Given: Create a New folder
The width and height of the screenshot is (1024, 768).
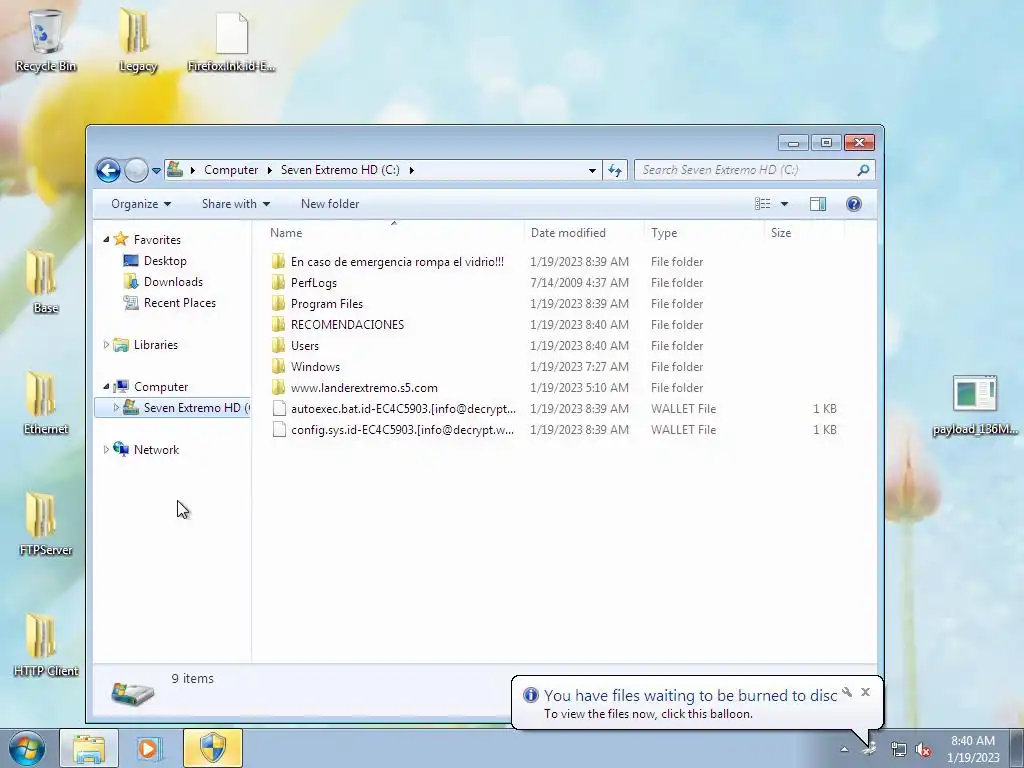Looking at the screenshot, I should point(330,204).
